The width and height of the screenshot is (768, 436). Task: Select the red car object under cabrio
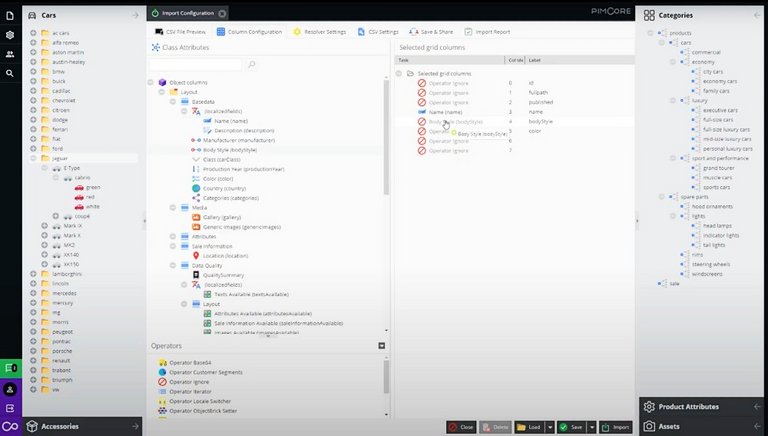[x=92, y=197]
